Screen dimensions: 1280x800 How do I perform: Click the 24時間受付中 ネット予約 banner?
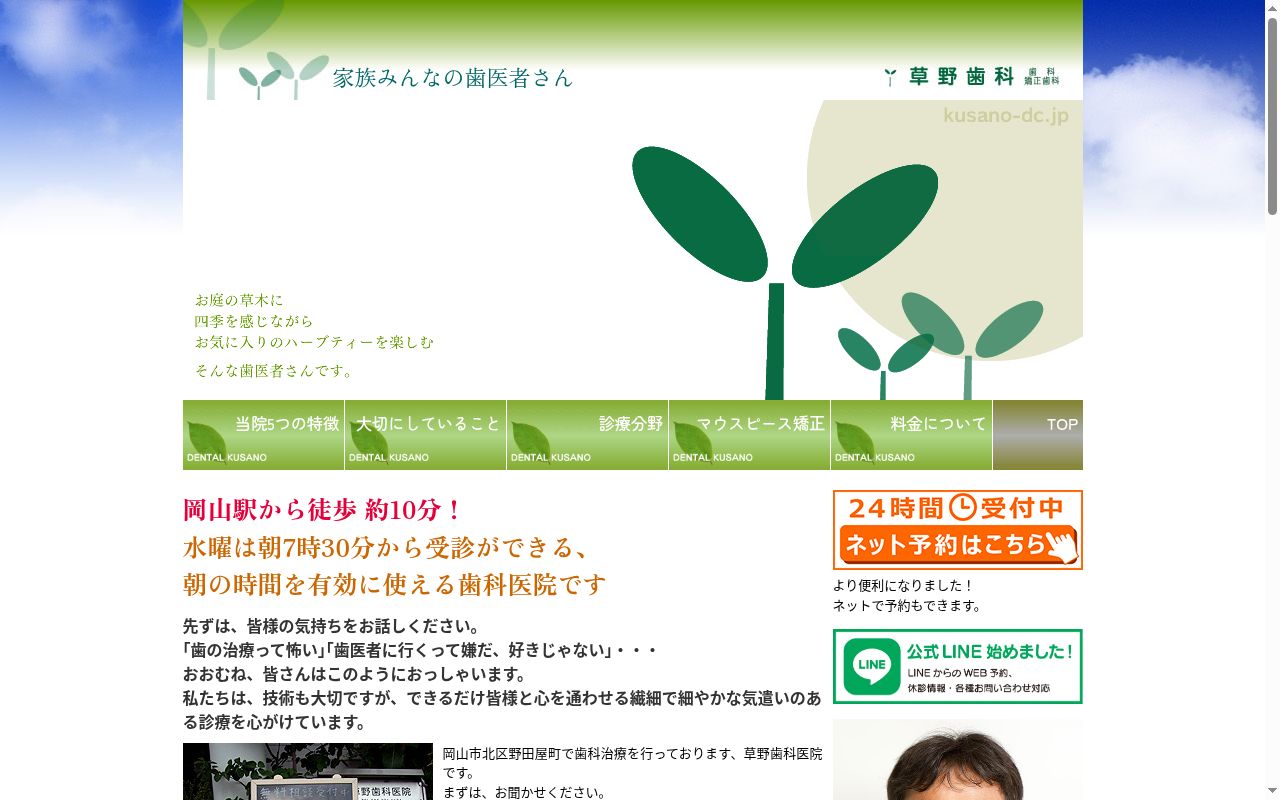[x=958, y=530]
